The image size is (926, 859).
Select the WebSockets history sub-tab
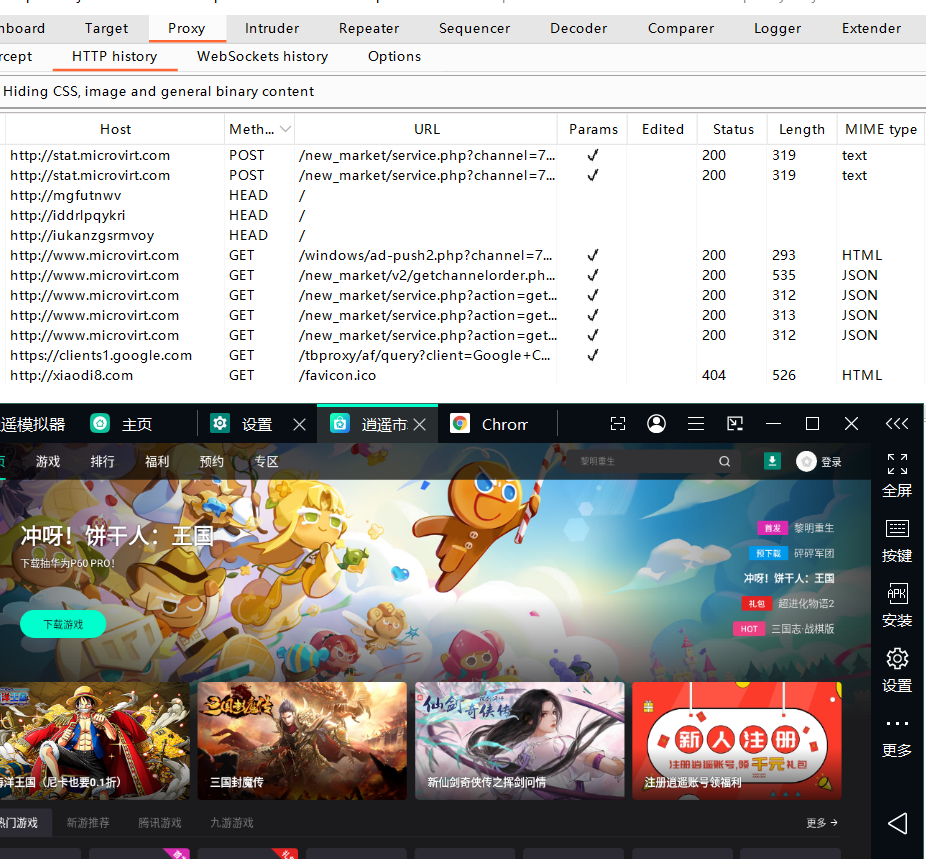coord(262,57)
